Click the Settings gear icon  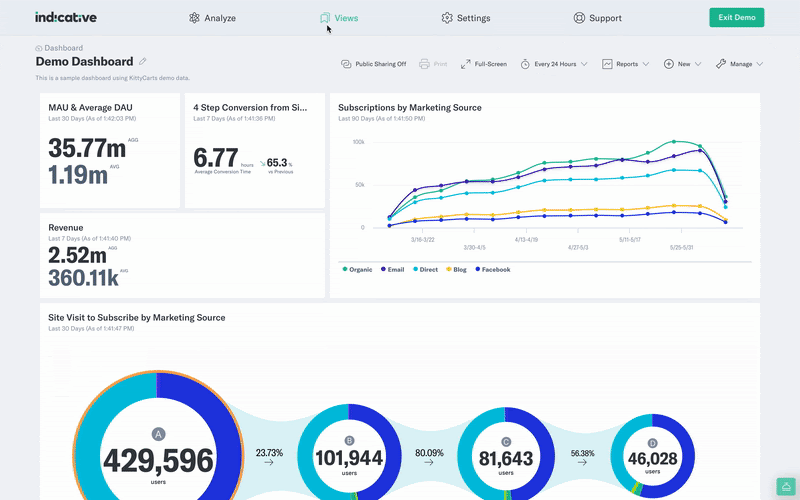447,18
